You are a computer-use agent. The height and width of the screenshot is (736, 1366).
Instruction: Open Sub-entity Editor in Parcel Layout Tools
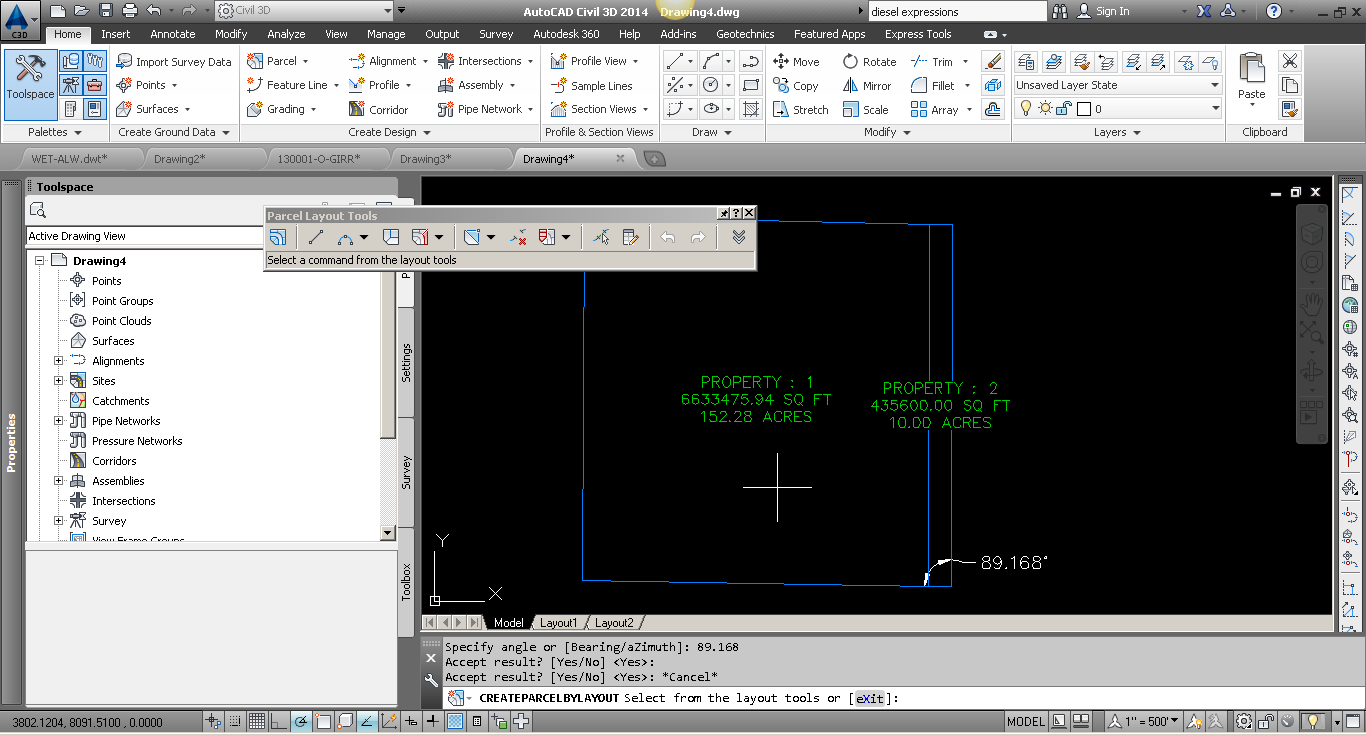(x=630, y=237)
